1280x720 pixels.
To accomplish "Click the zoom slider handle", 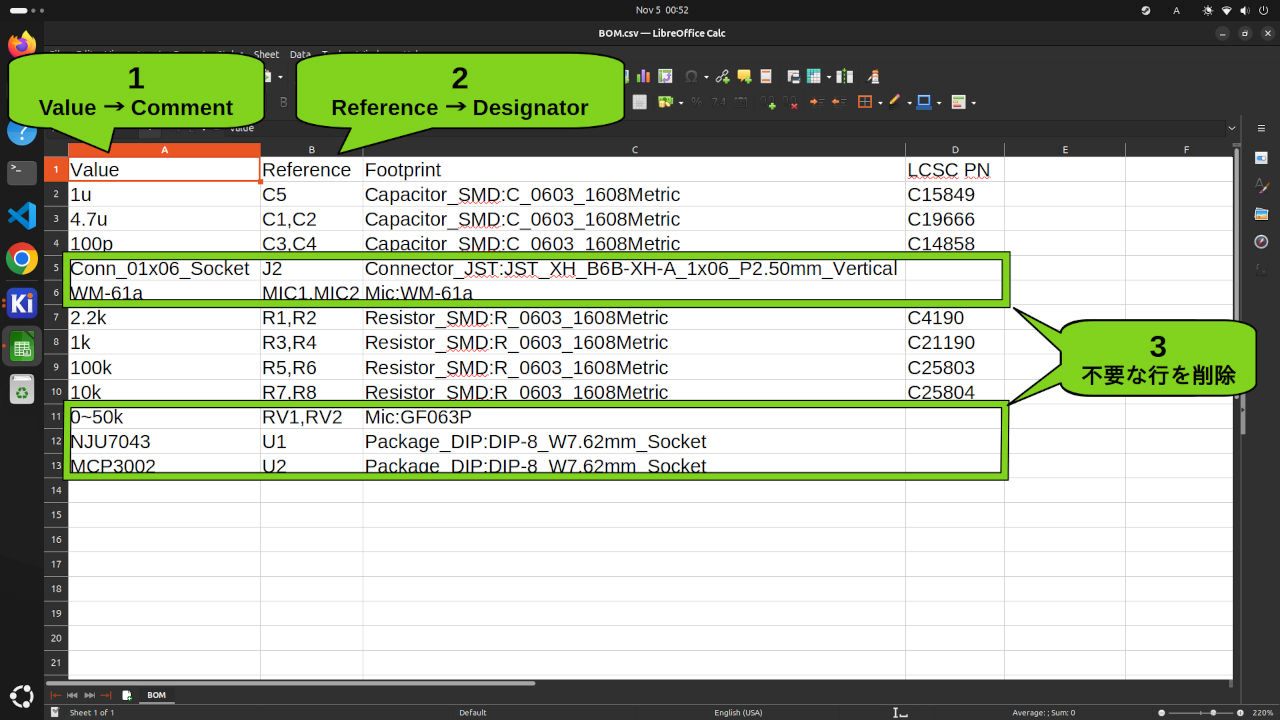I will tap(1213, 712).
